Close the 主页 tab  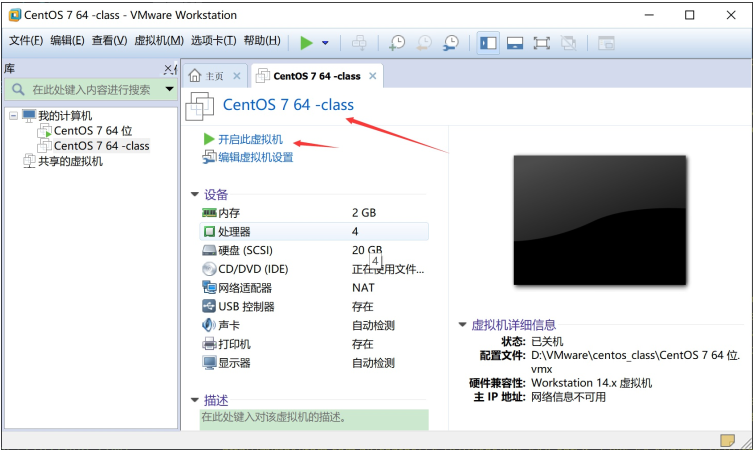pyautogui.click(x=237, y=76)
